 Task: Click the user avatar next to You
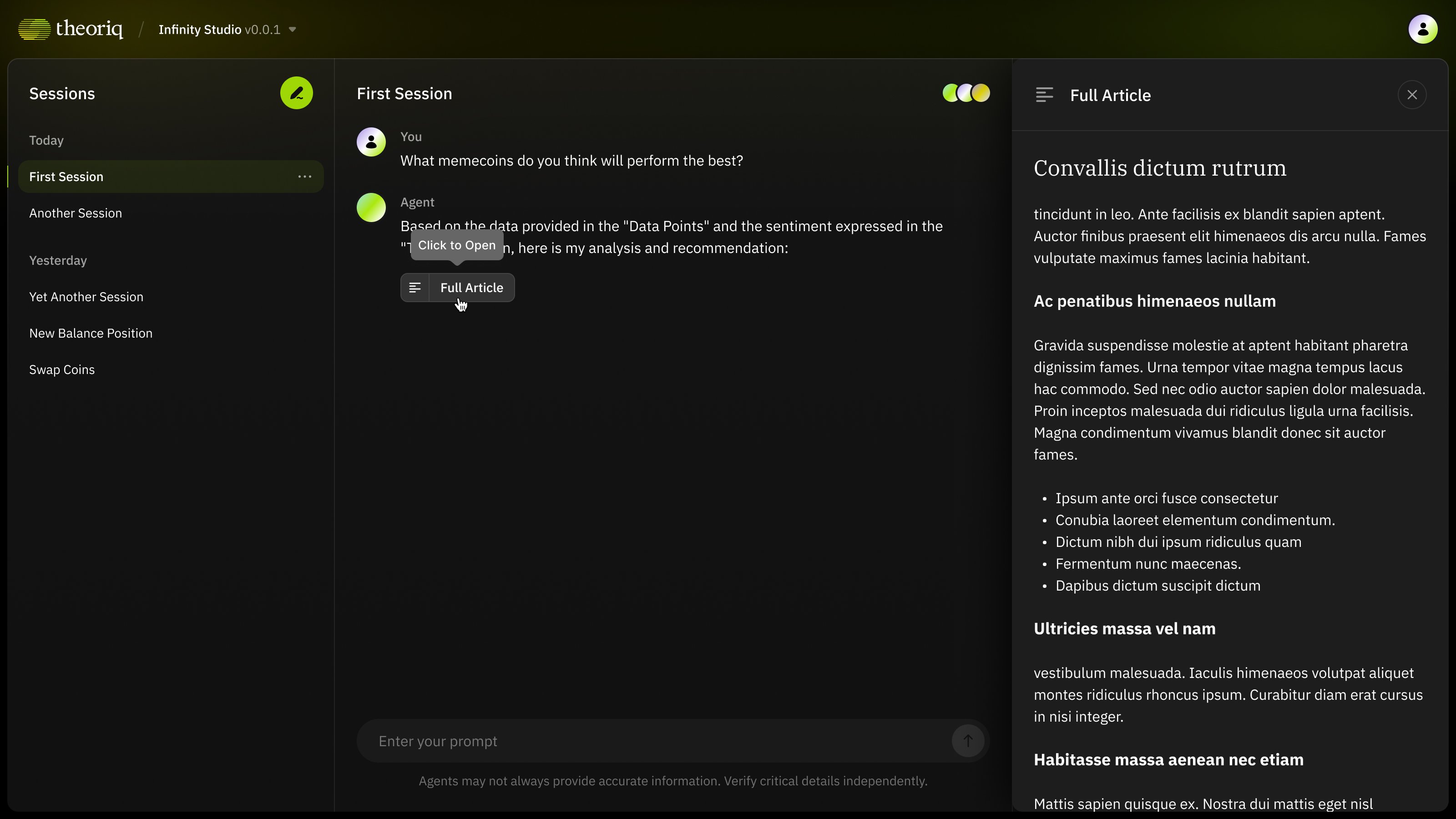click(371, 142)
